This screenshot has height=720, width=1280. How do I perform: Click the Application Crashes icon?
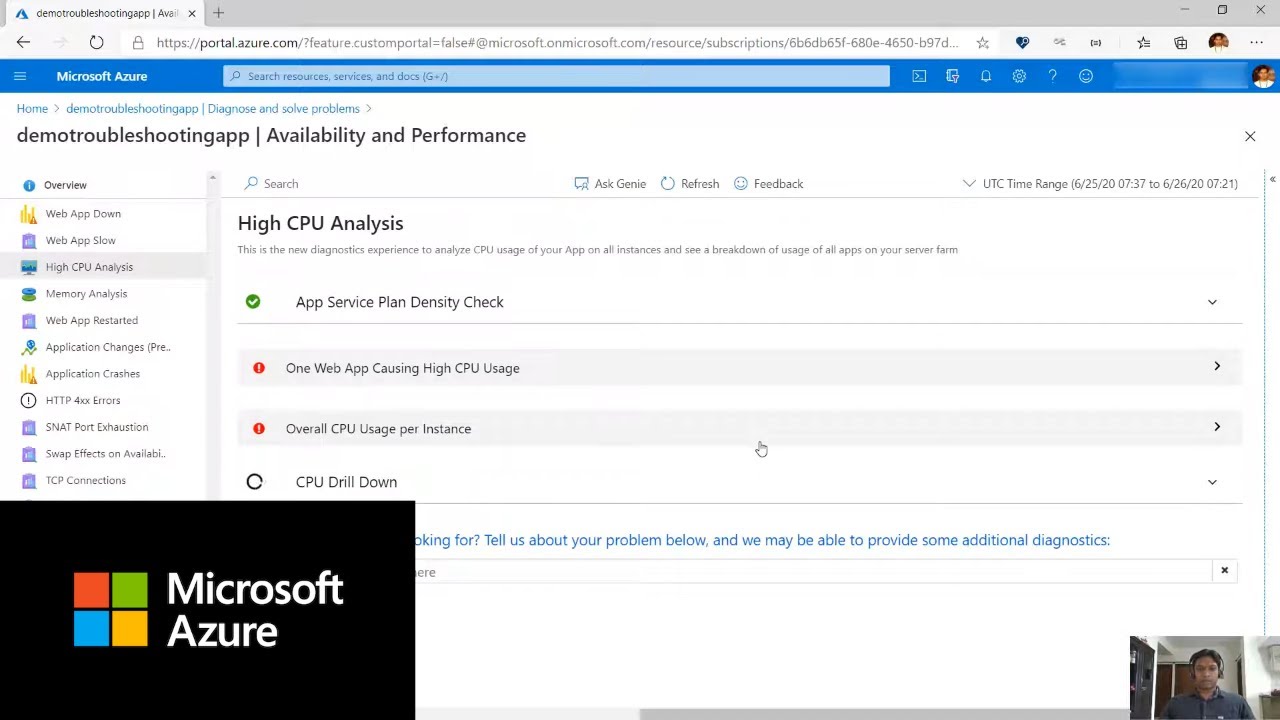(29, 374)
